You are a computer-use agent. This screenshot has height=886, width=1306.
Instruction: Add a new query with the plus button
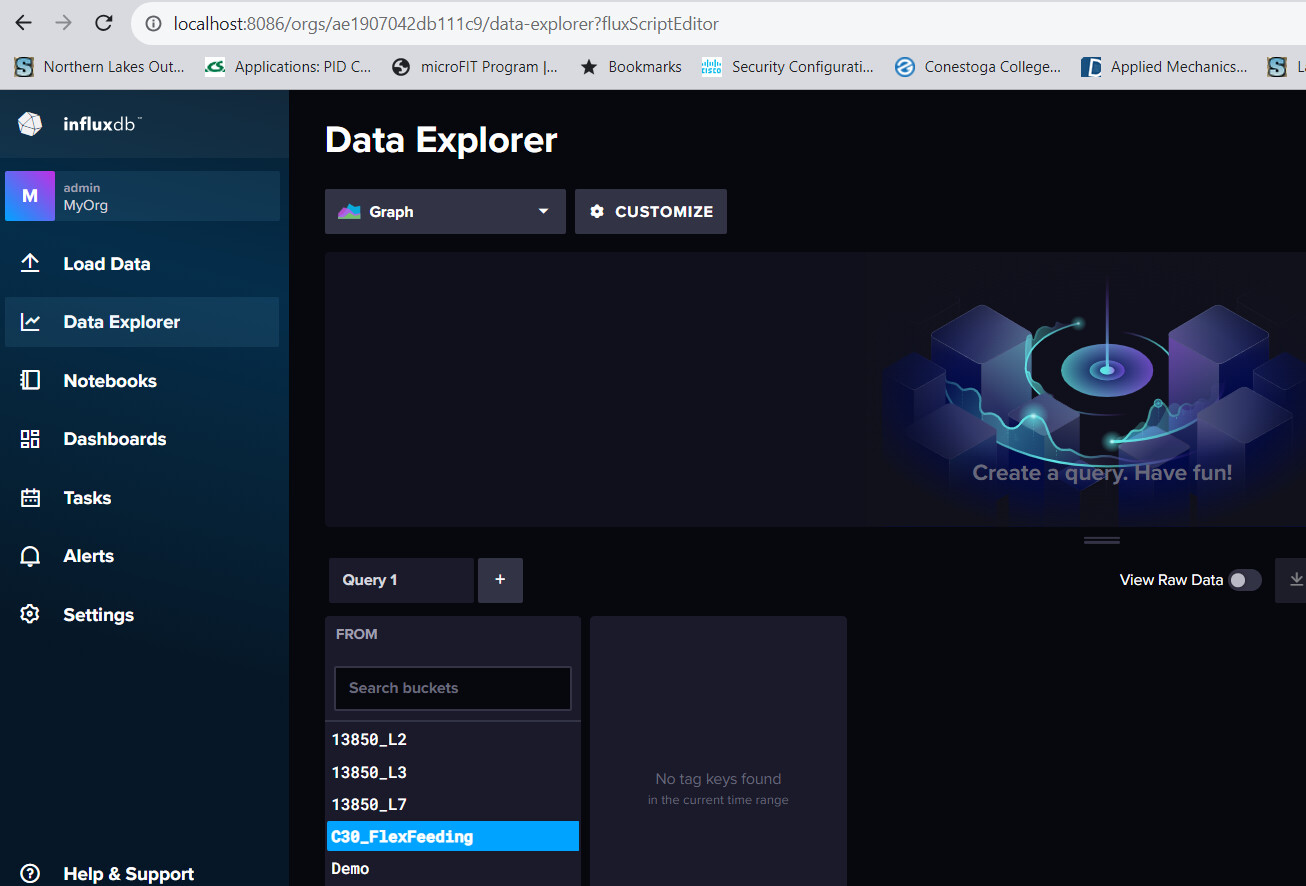click(x=500, y=580)
